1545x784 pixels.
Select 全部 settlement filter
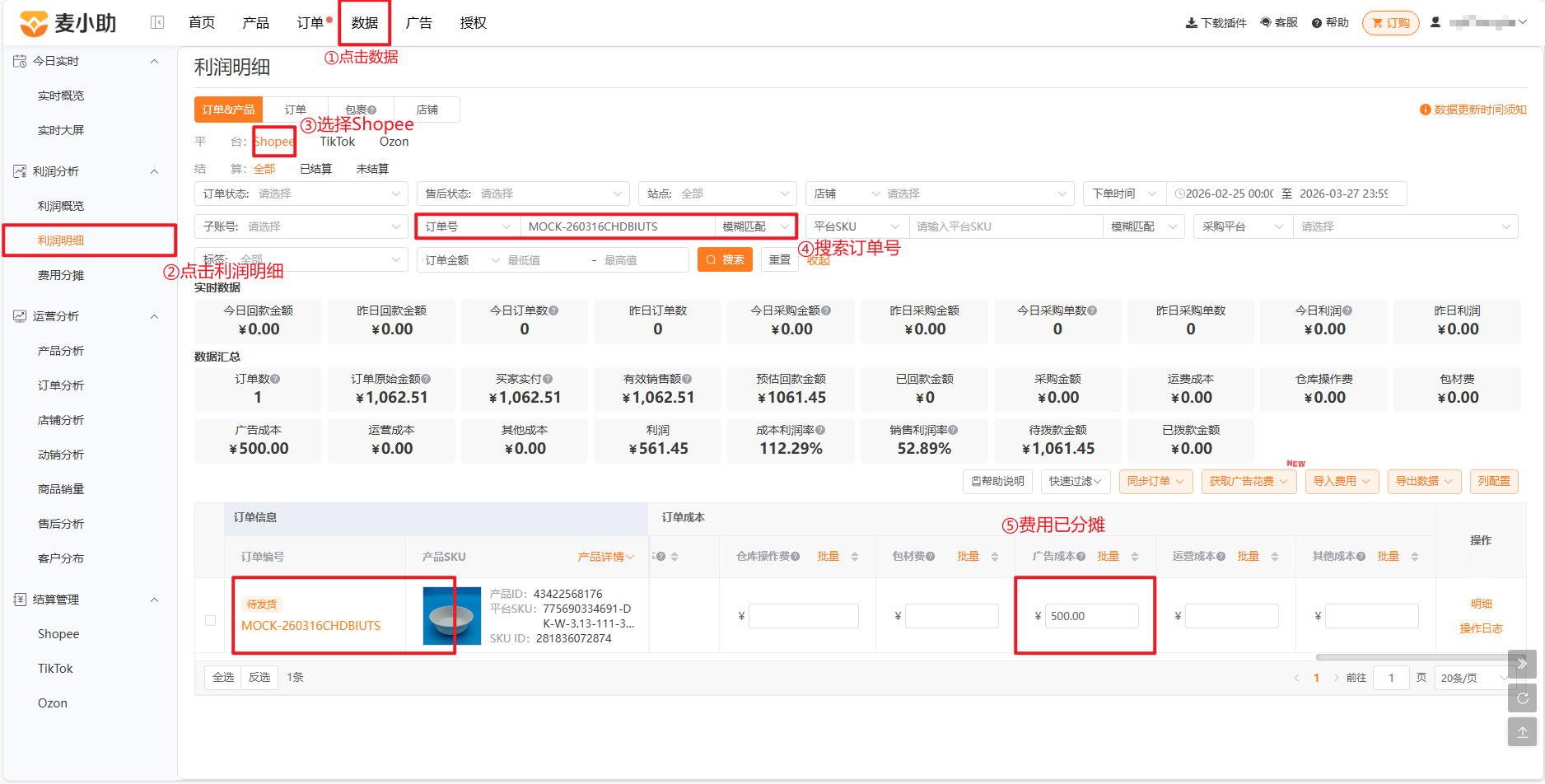(264, 169)
